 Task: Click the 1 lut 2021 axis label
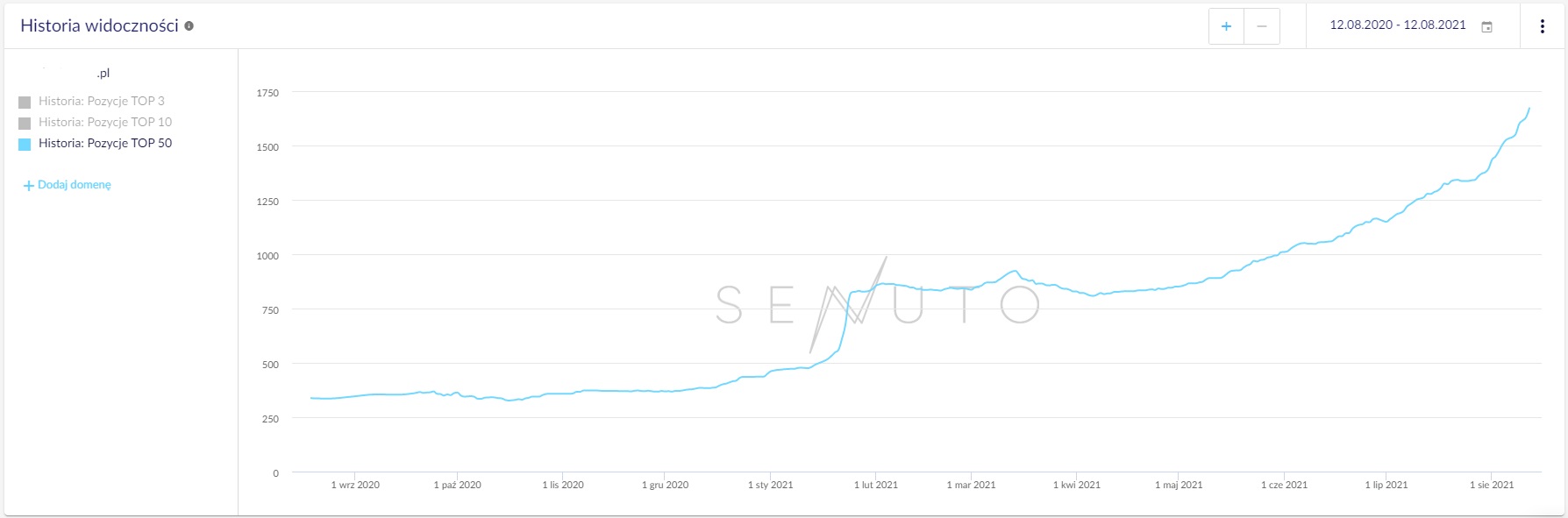point(876,486)
